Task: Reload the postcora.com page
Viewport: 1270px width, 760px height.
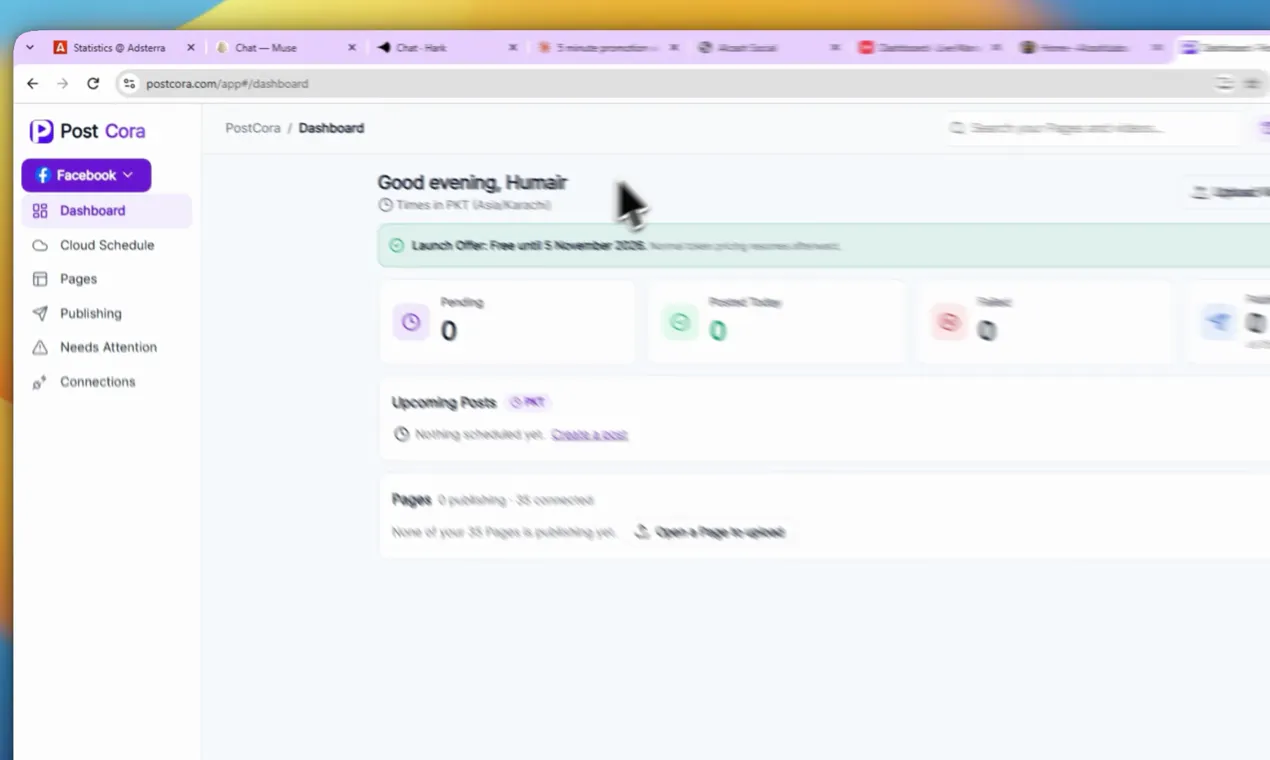Action: (93, 84)
